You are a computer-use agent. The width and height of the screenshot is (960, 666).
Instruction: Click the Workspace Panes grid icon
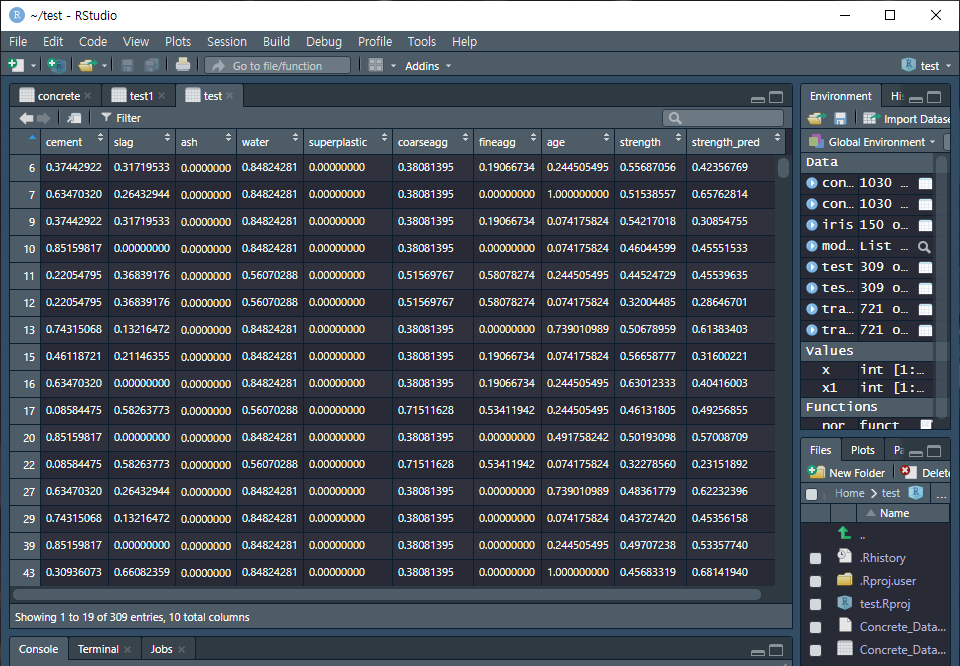click(375, 65)
